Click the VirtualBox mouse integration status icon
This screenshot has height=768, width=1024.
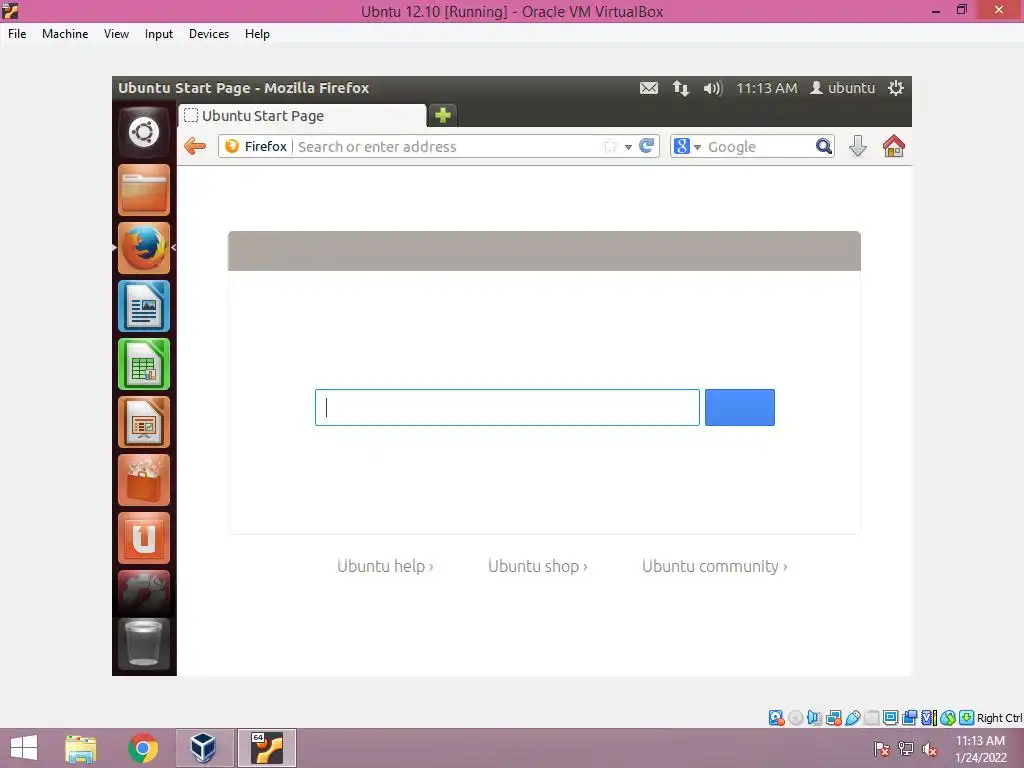click(948, 718)
